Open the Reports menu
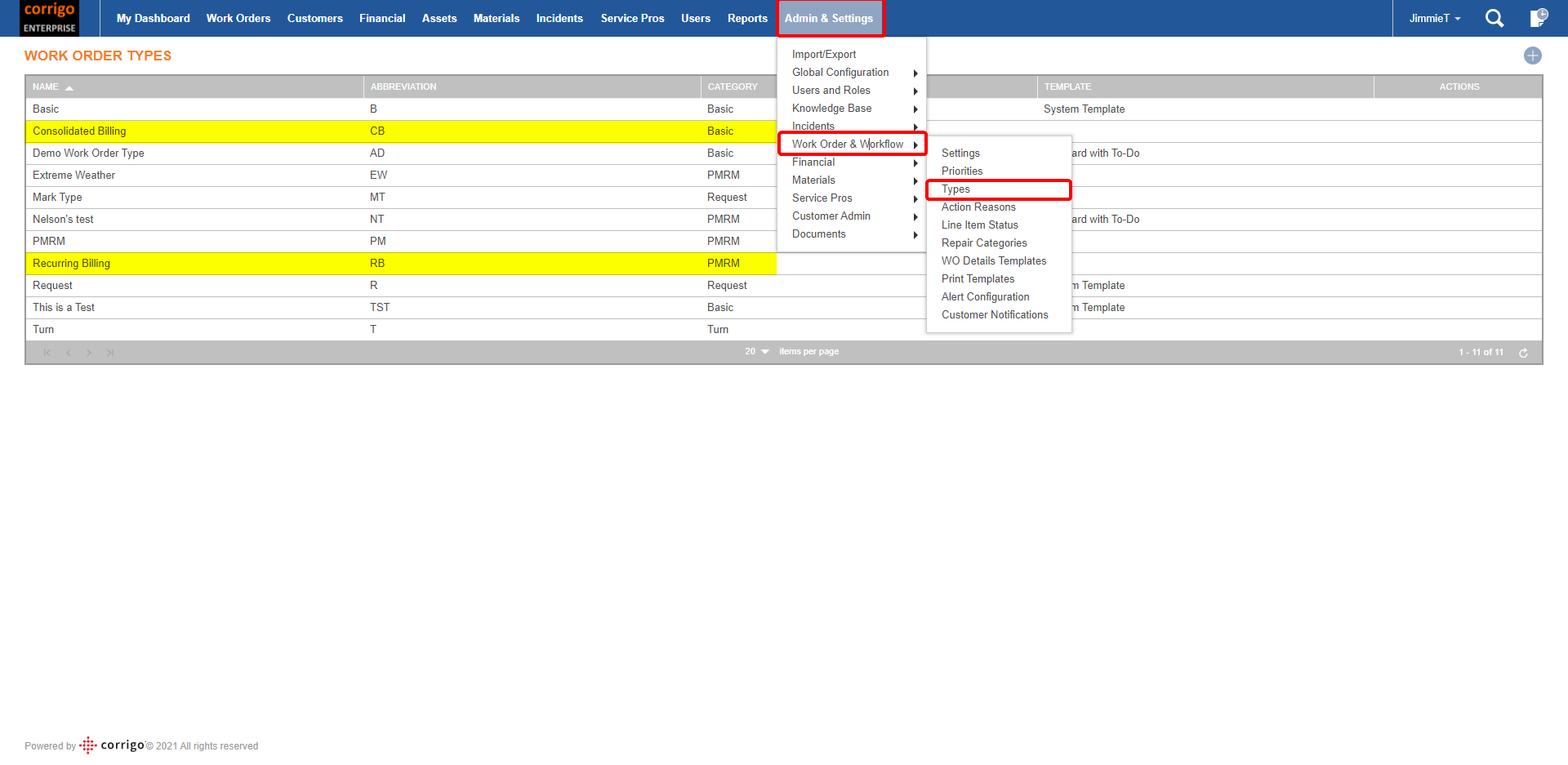 pos(746,18)
